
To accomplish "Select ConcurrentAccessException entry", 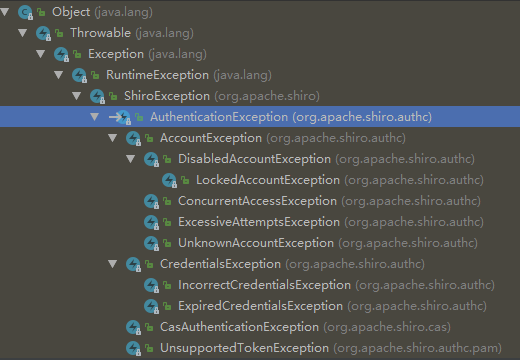I will click(329, 201).
